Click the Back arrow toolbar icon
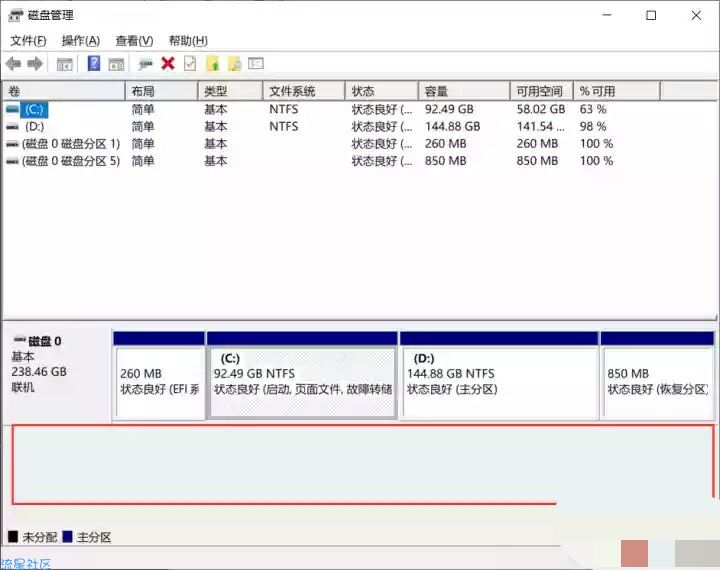 [x=14, y=64]
